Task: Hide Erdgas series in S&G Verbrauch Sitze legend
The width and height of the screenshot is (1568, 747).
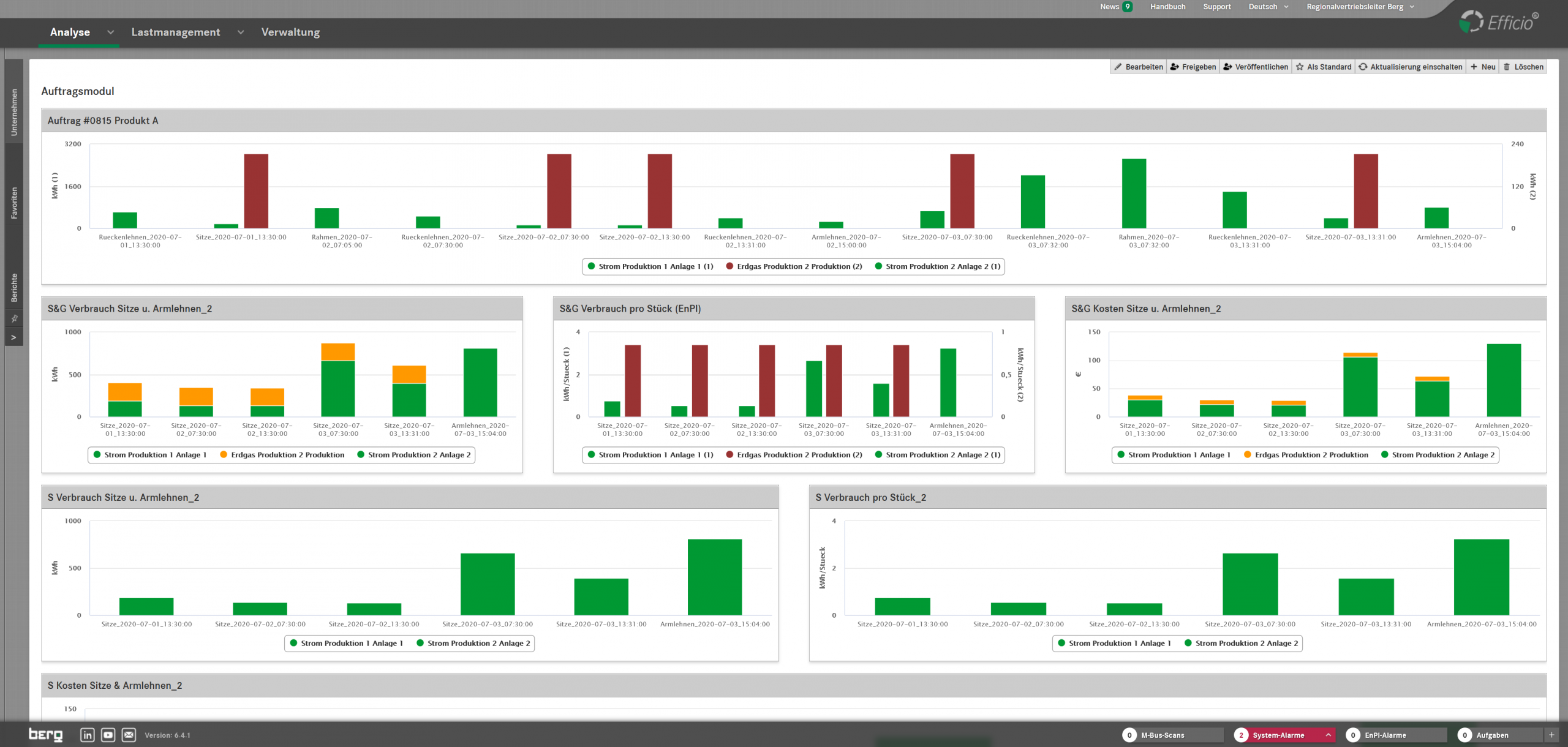Action: click(x=282, y=455)
